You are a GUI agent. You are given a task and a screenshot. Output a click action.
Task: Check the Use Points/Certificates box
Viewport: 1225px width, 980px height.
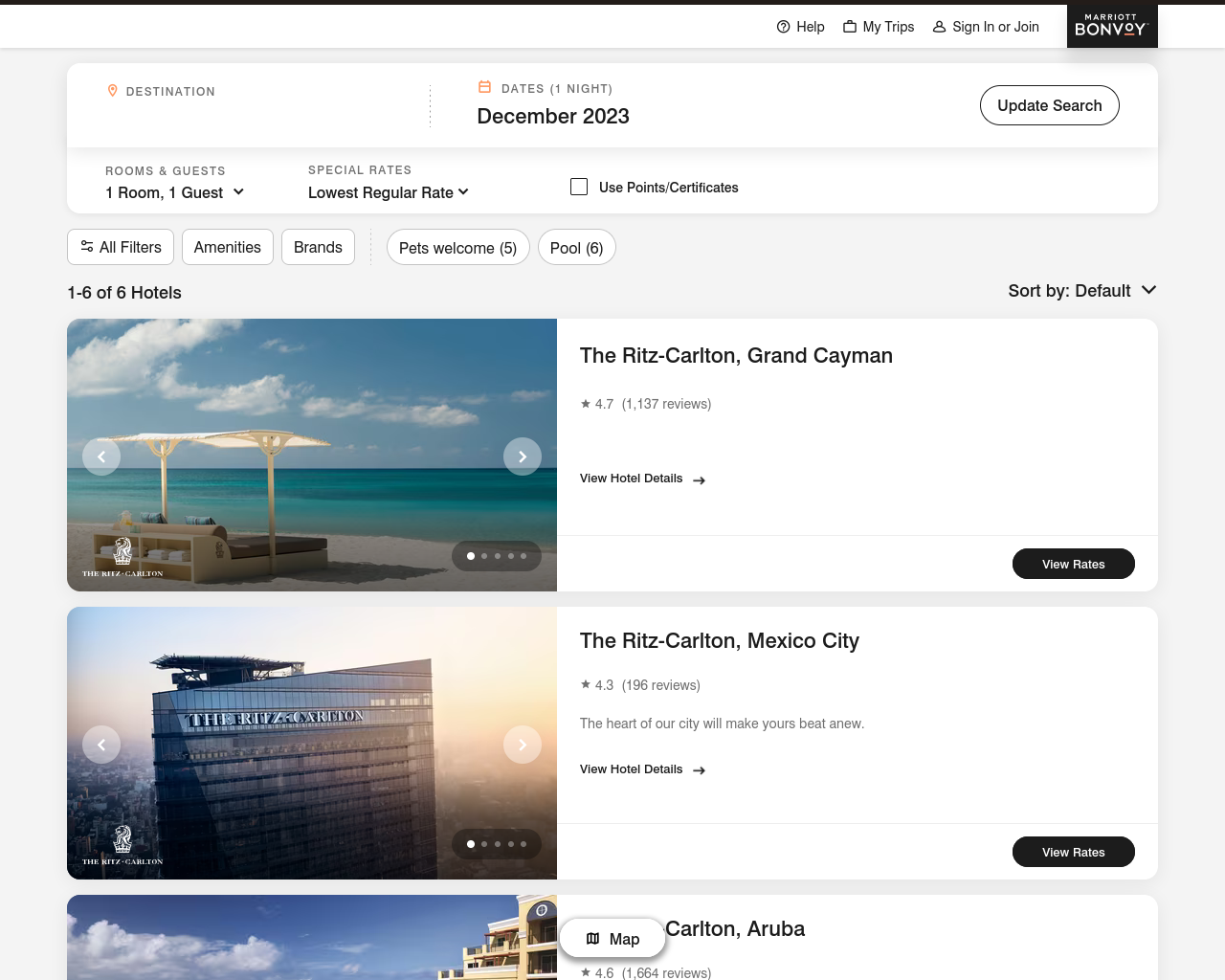click(x=579, y=187)
